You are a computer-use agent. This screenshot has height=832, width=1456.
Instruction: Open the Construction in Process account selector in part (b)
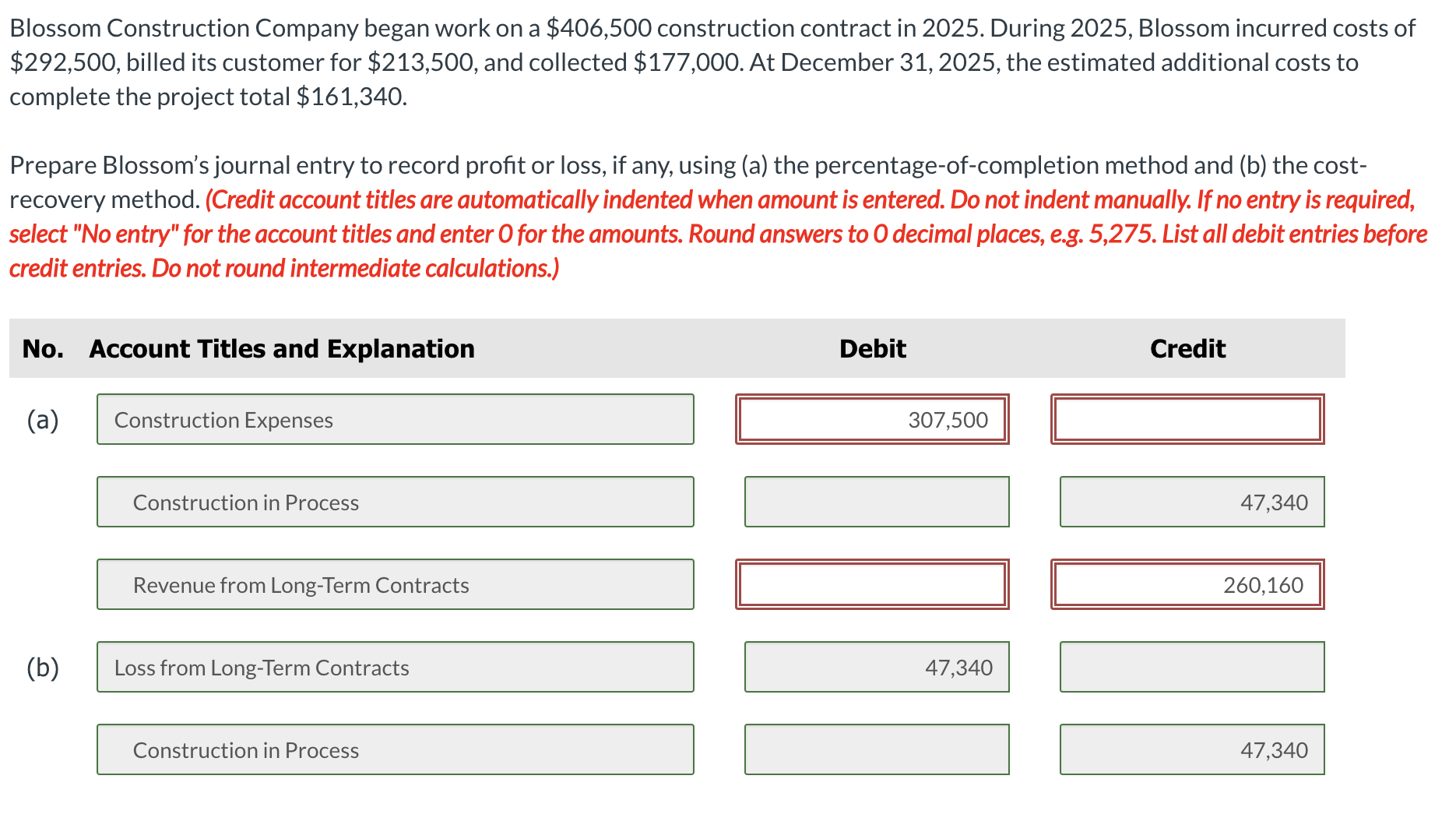(x=394, y=749)
